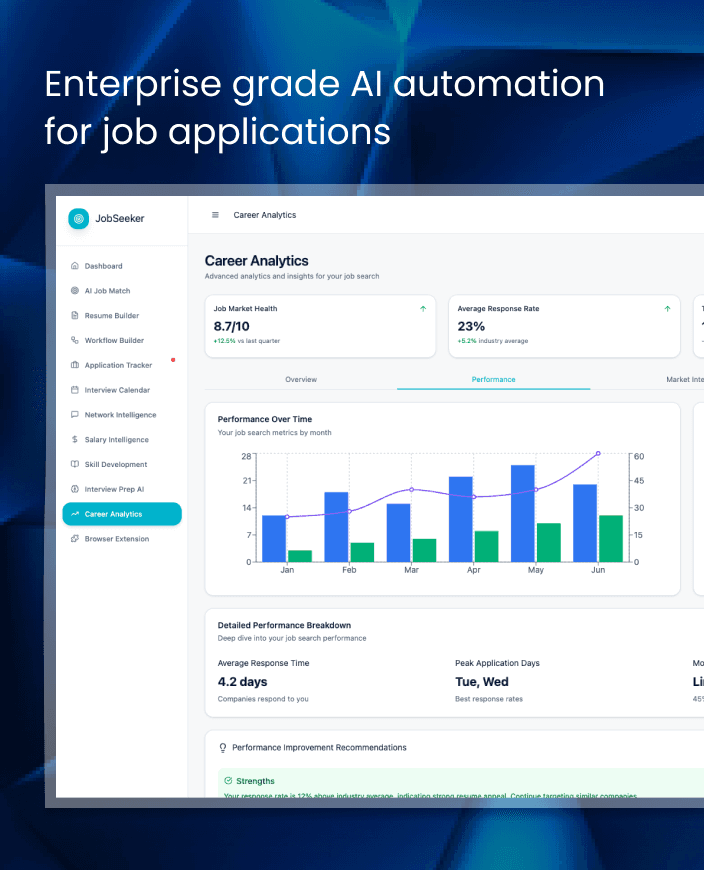Click the Average Response Rate card

(x=564, y=326)
